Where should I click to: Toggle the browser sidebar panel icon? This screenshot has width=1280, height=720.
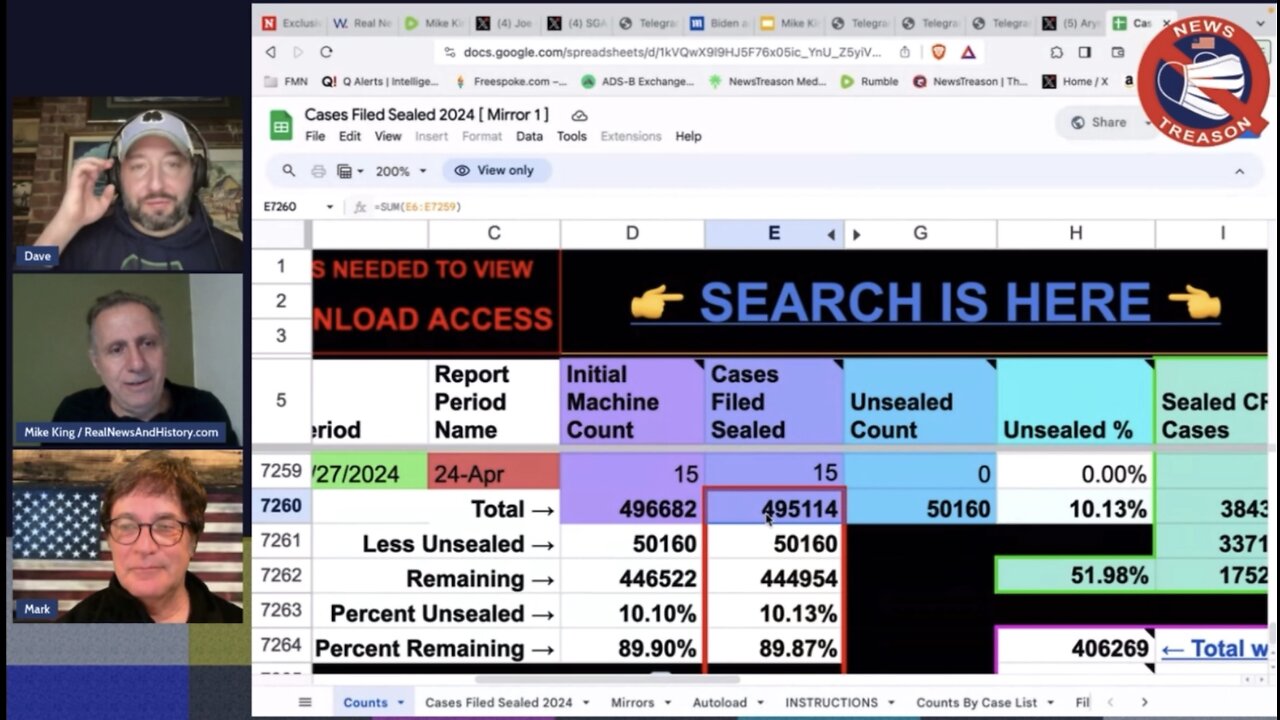coord(1085,52)
